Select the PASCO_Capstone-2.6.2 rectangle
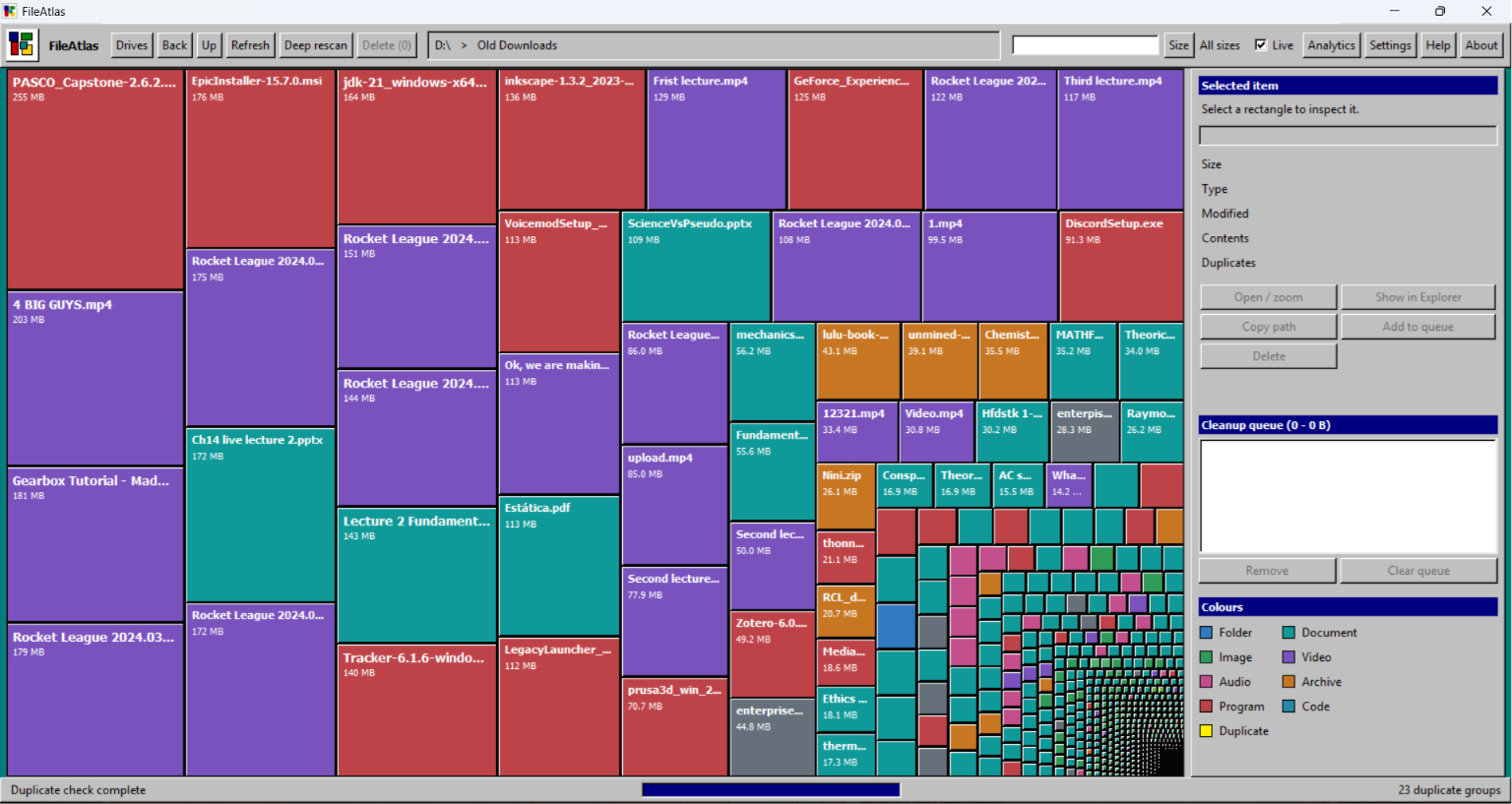1512x804 pixels. (x=95, y=179)
